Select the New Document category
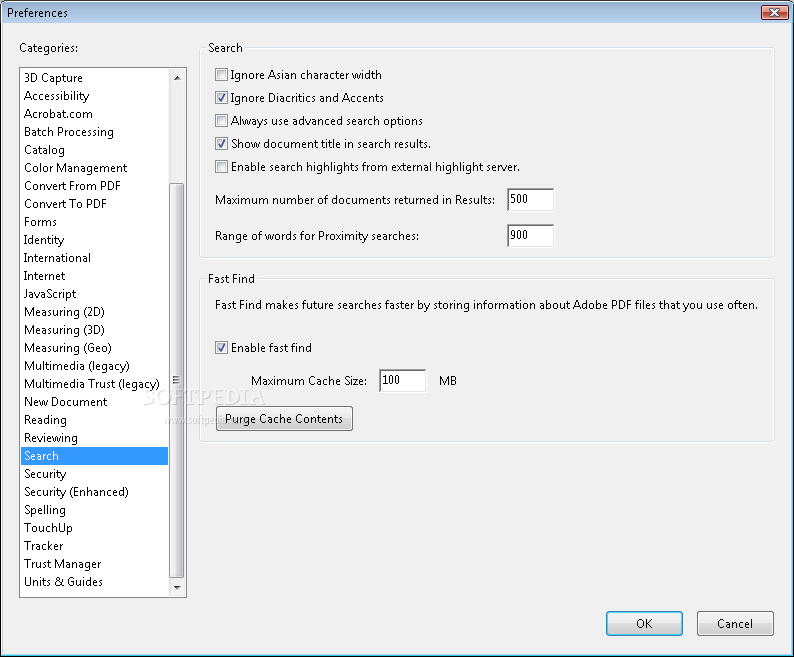This screenshot has height=657, width=794. click(94, 402)
